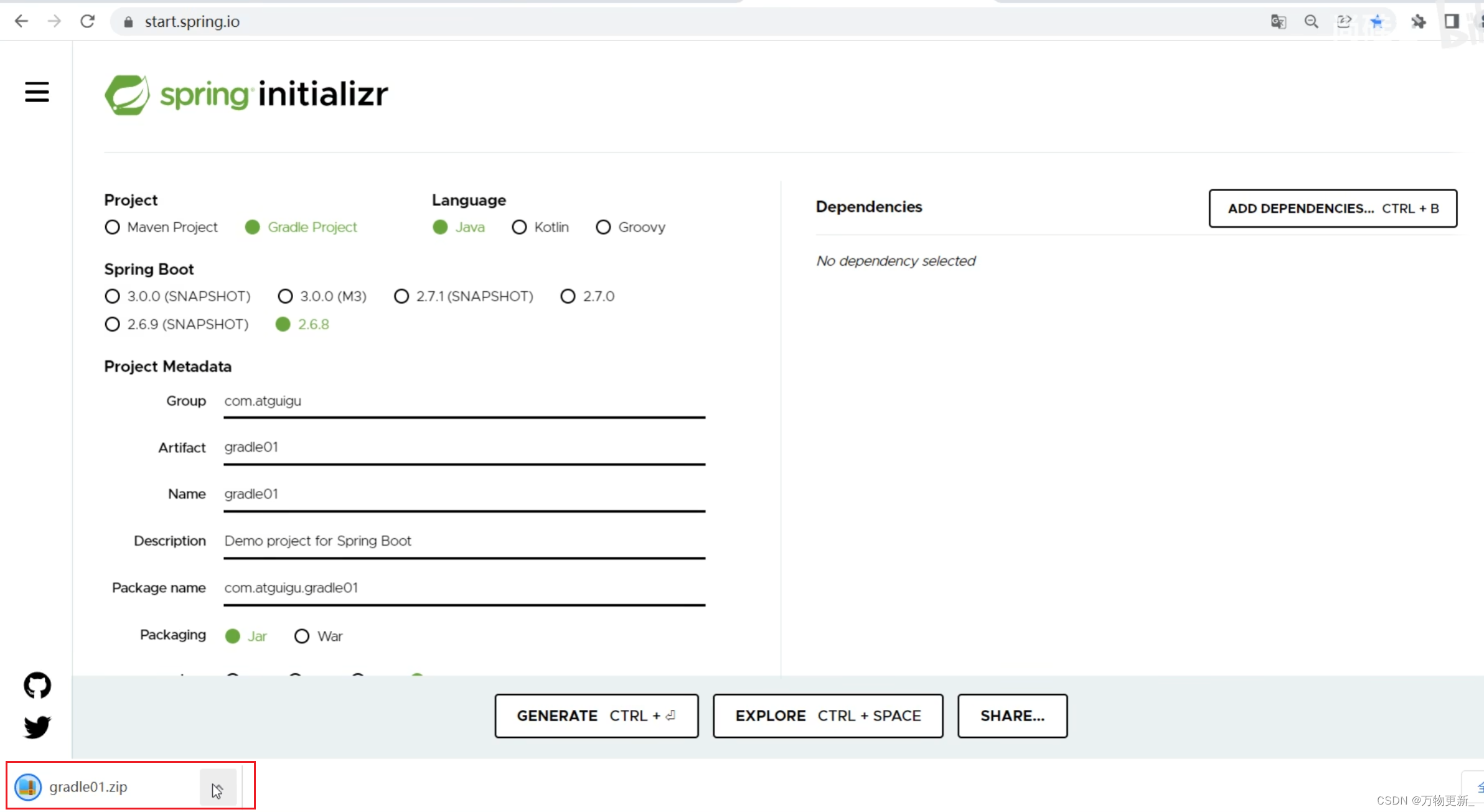Go back using browser back arrow
Screen dimensions: 1484x812
tap(21, 21)
